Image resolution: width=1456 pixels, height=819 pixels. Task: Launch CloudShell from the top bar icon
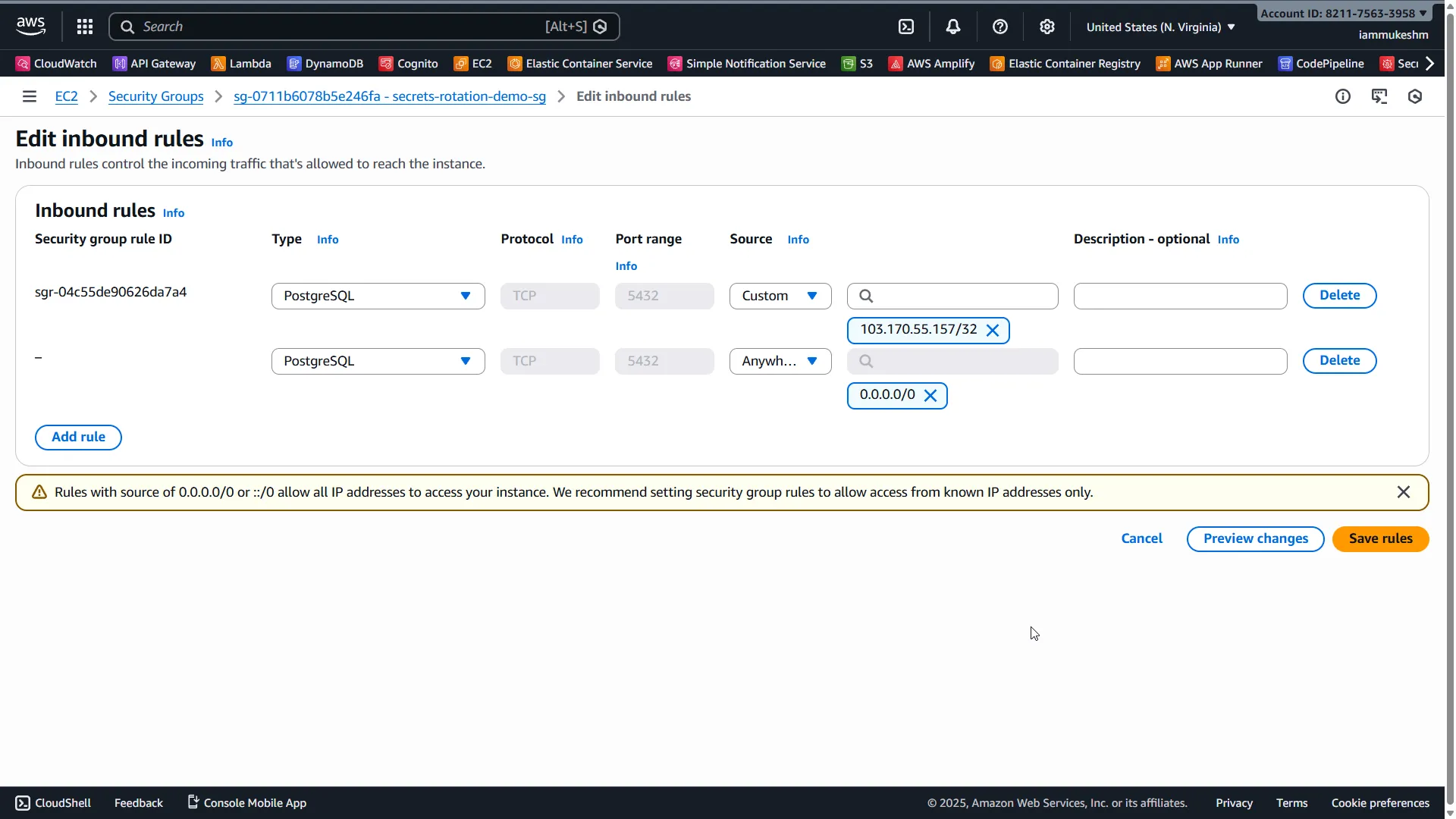click(907, 26)
